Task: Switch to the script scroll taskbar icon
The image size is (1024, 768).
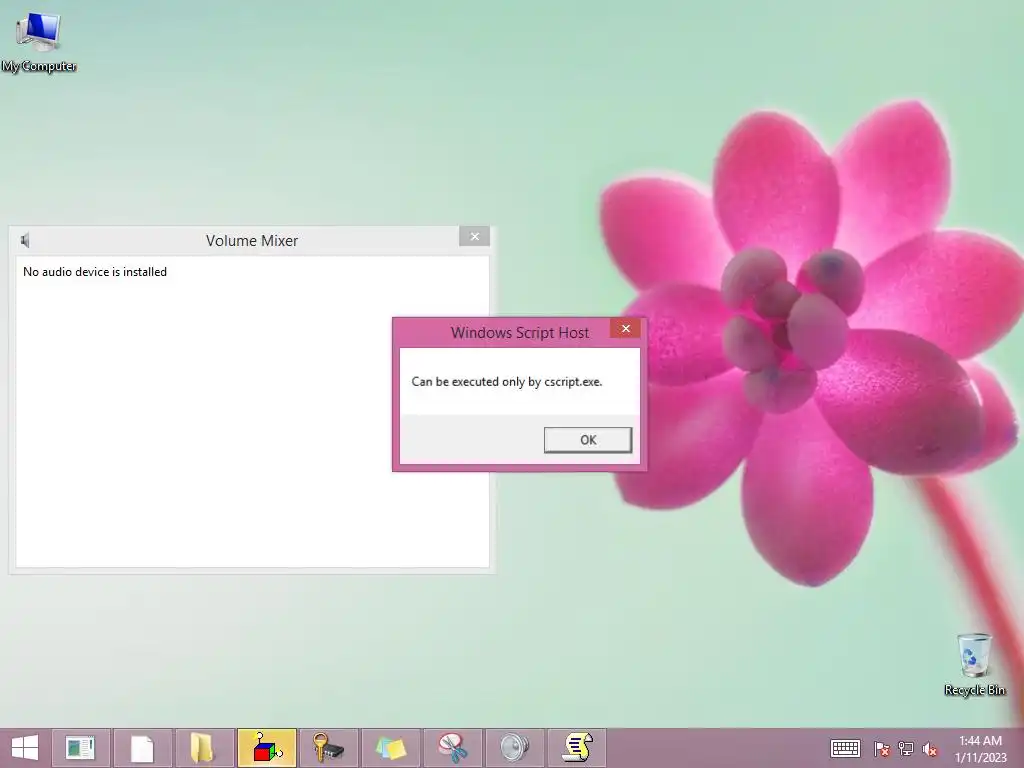Action: (x=577, y=748)
